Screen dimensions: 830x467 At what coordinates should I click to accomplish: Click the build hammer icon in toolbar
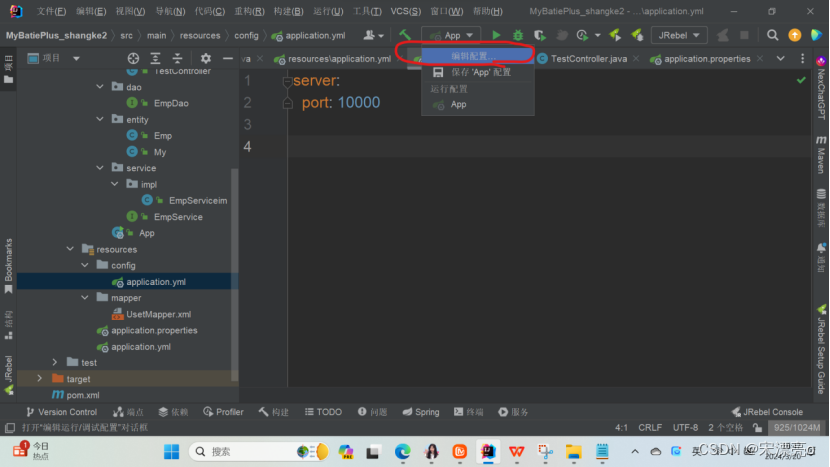coord(405,35)
